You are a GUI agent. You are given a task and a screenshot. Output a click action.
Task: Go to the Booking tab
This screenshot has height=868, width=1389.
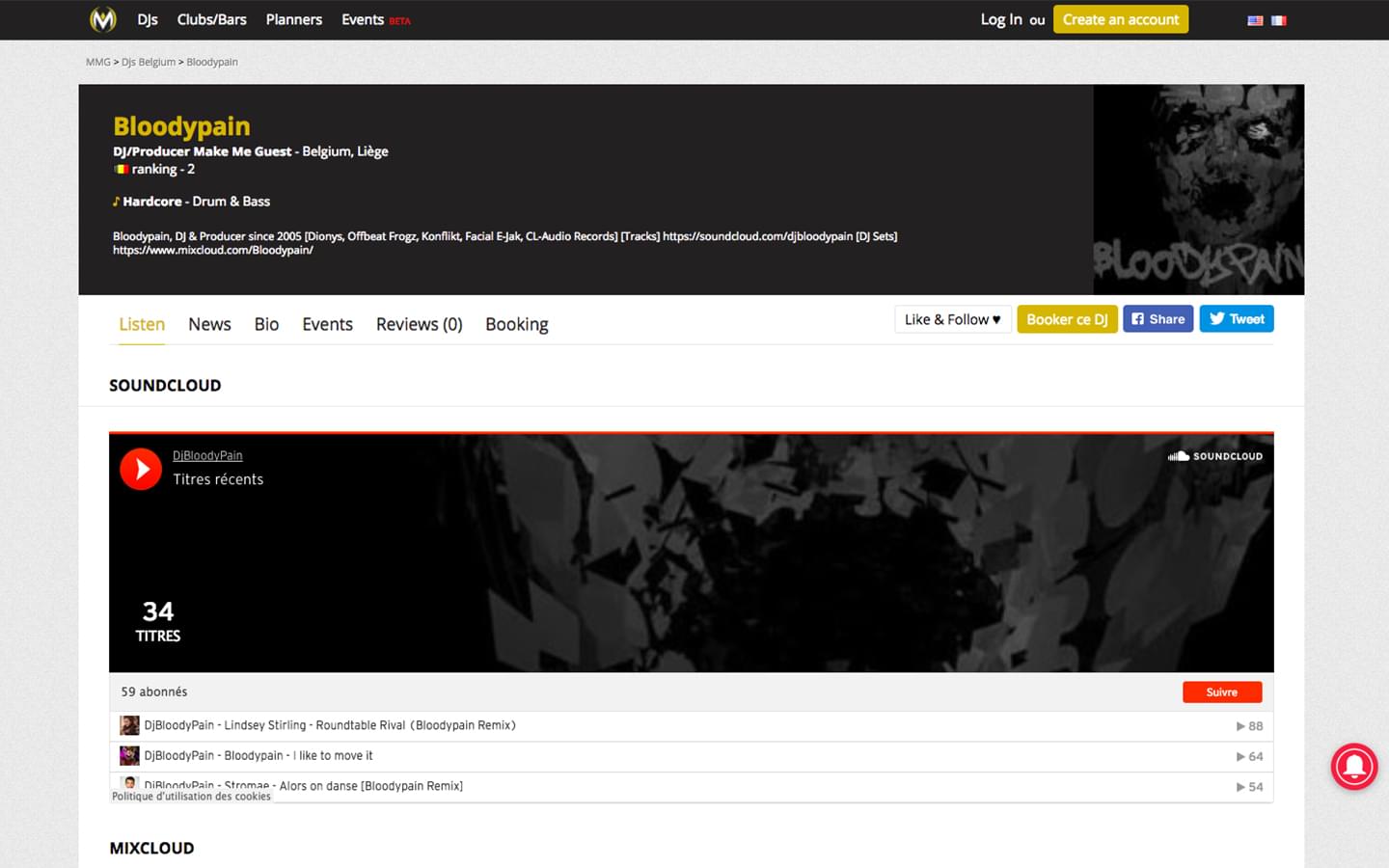pyautogui.click(x=516, y=325)
